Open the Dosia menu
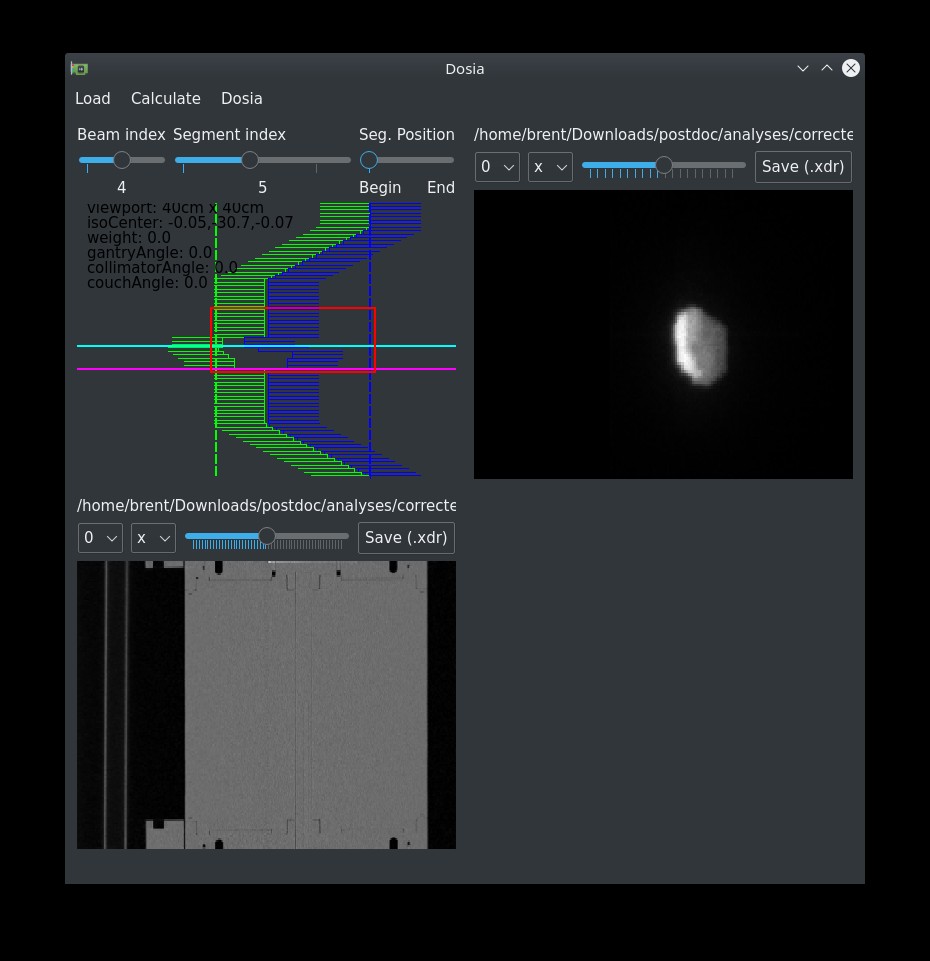Image resolution: width=930 pixels, height=961 pixels. click(x=242, y=98)
